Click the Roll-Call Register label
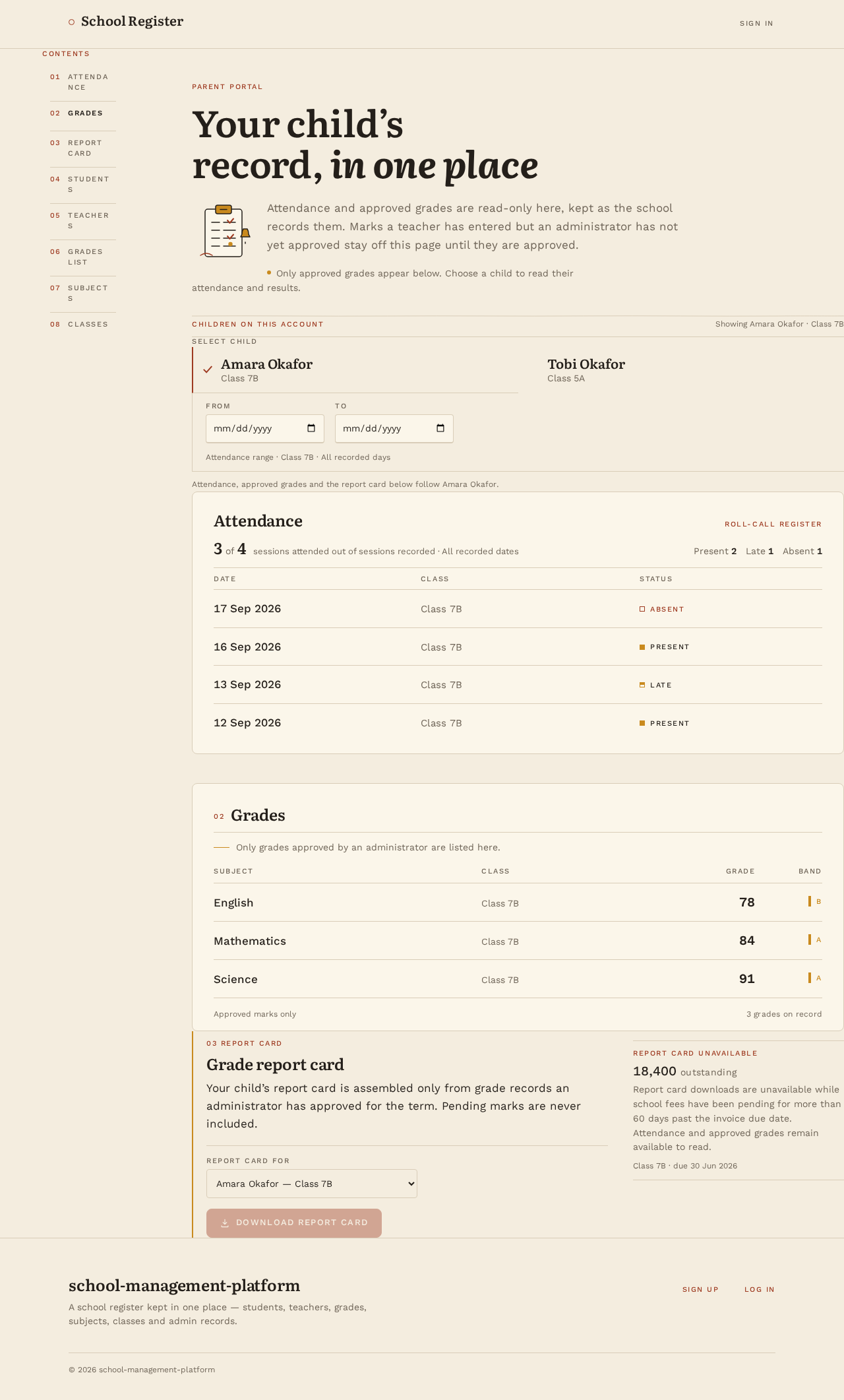The image size is (844, 1400). 773,525
